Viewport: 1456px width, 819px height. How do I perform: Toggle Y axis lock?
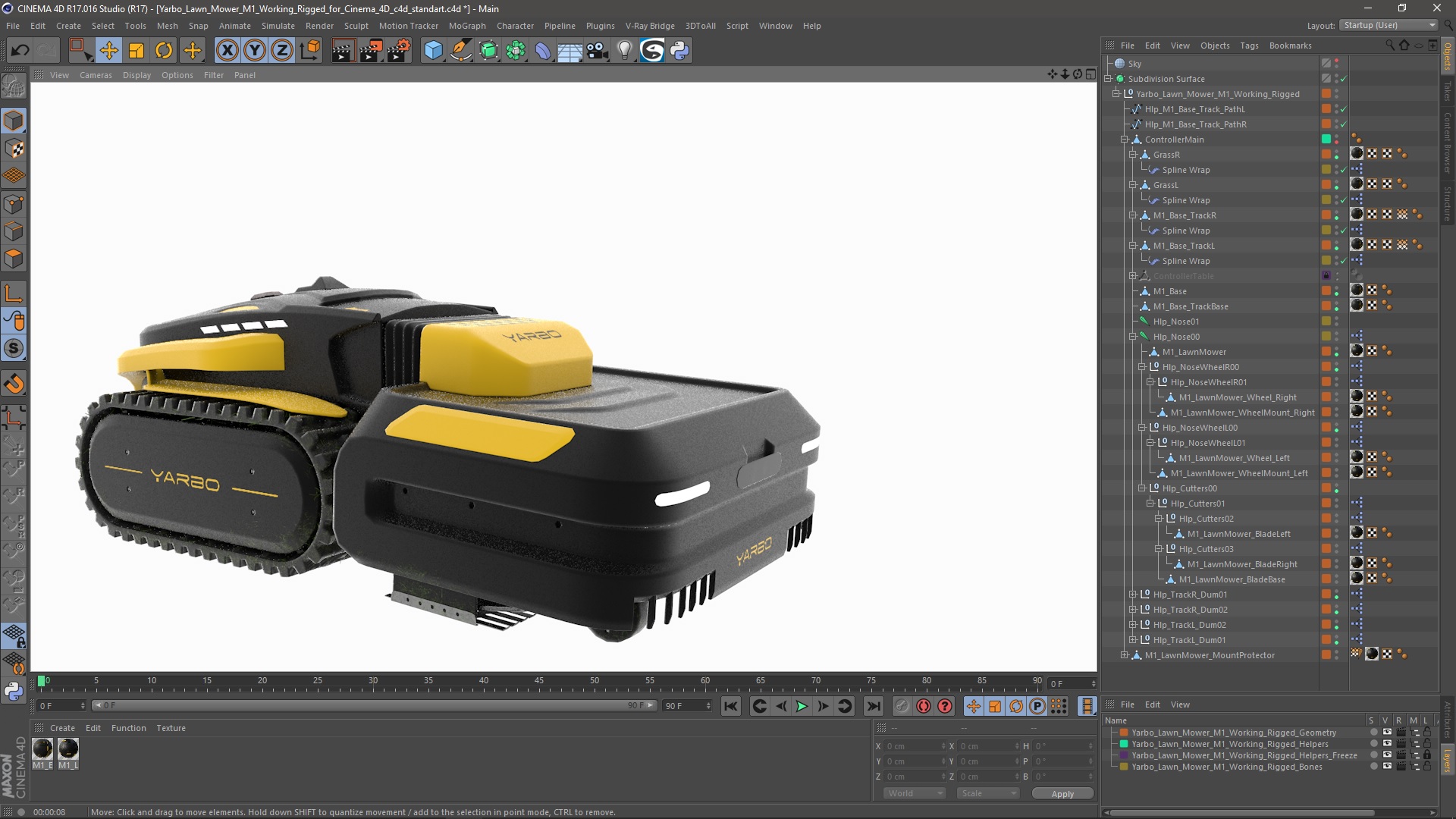click(x=255, y=51)
